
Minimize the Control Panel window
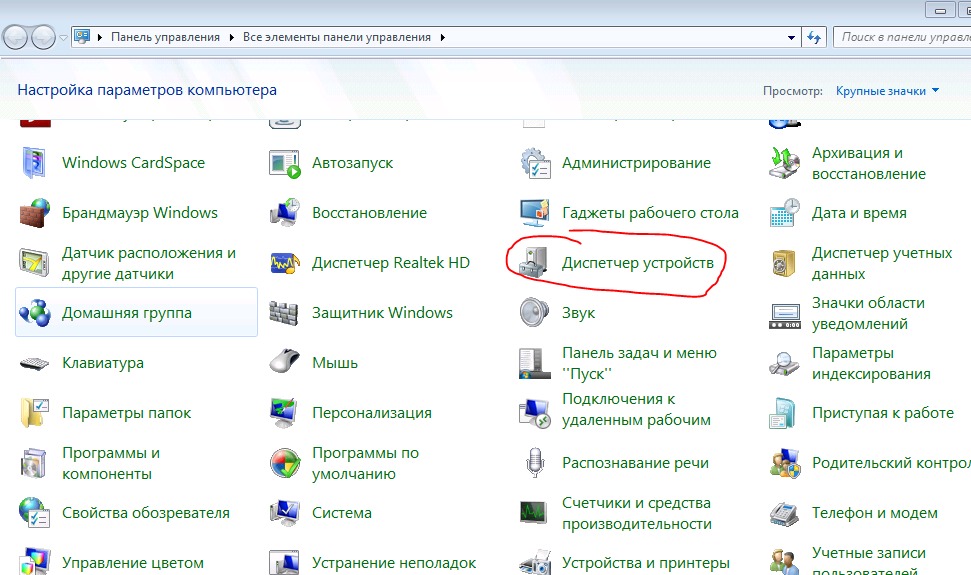pos(940,10)
